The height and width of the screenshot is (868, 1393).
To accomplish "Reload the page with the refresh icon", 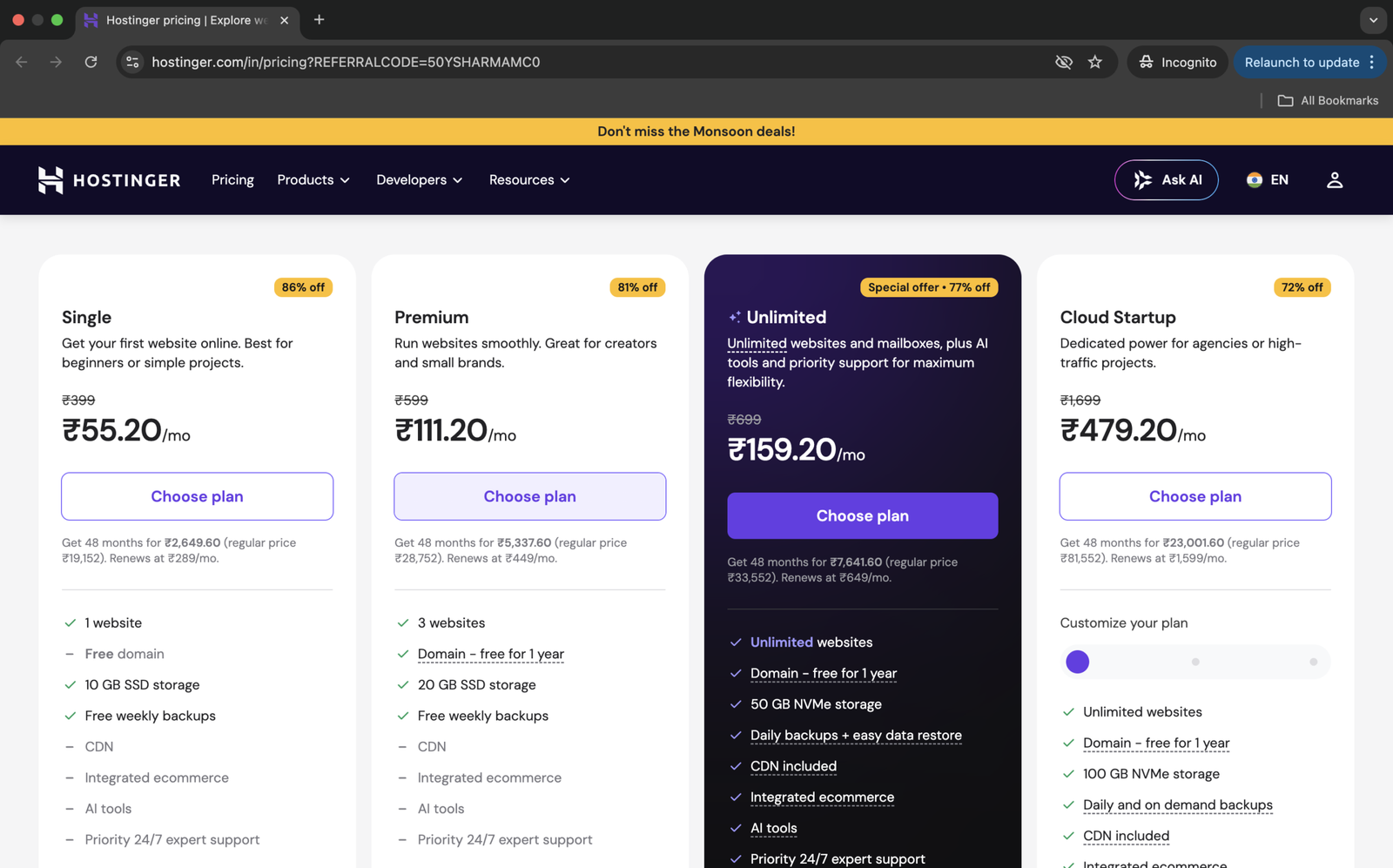I will tap(91, 62).
